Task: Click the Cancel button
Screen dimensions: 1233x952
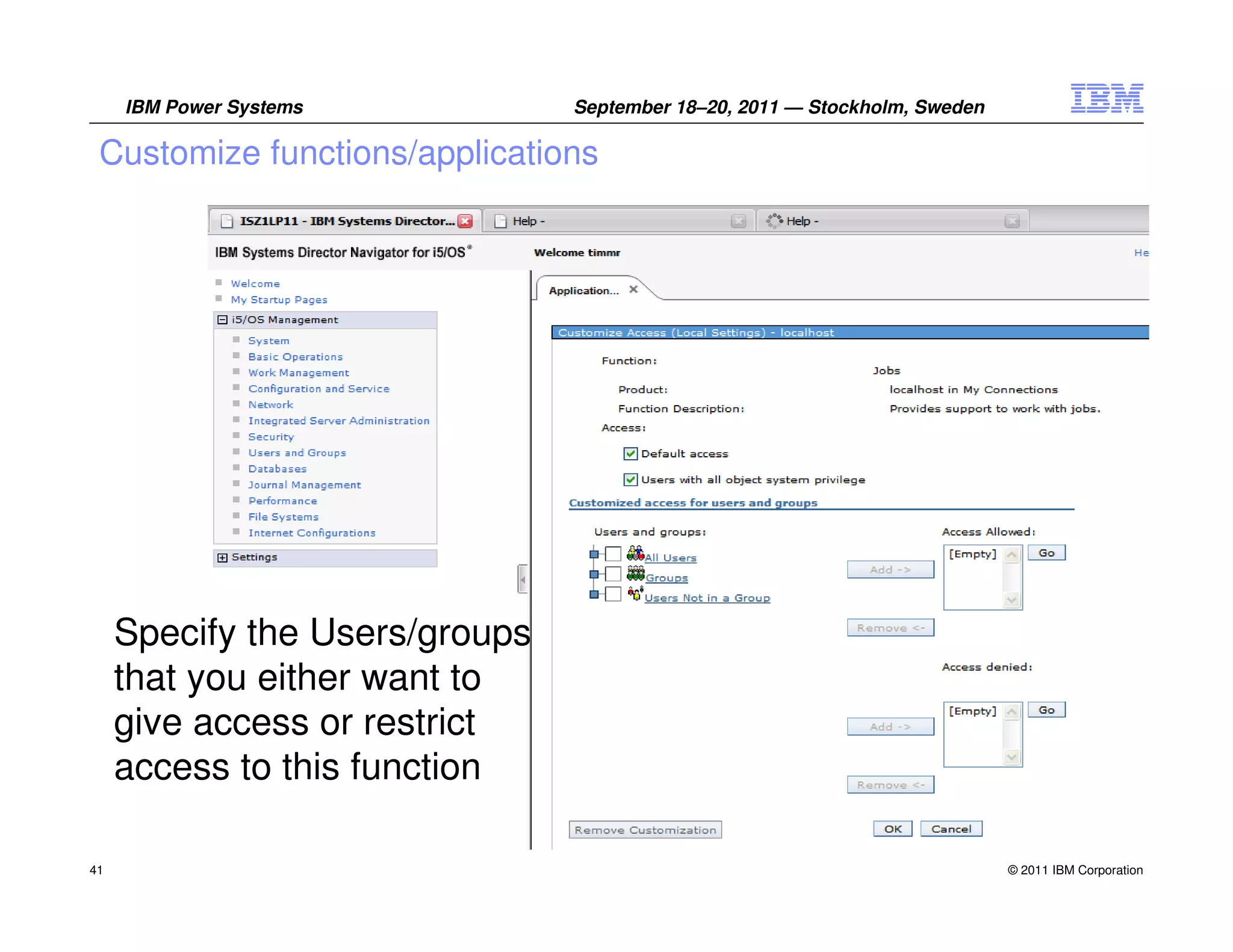Action: pos(951,829)
